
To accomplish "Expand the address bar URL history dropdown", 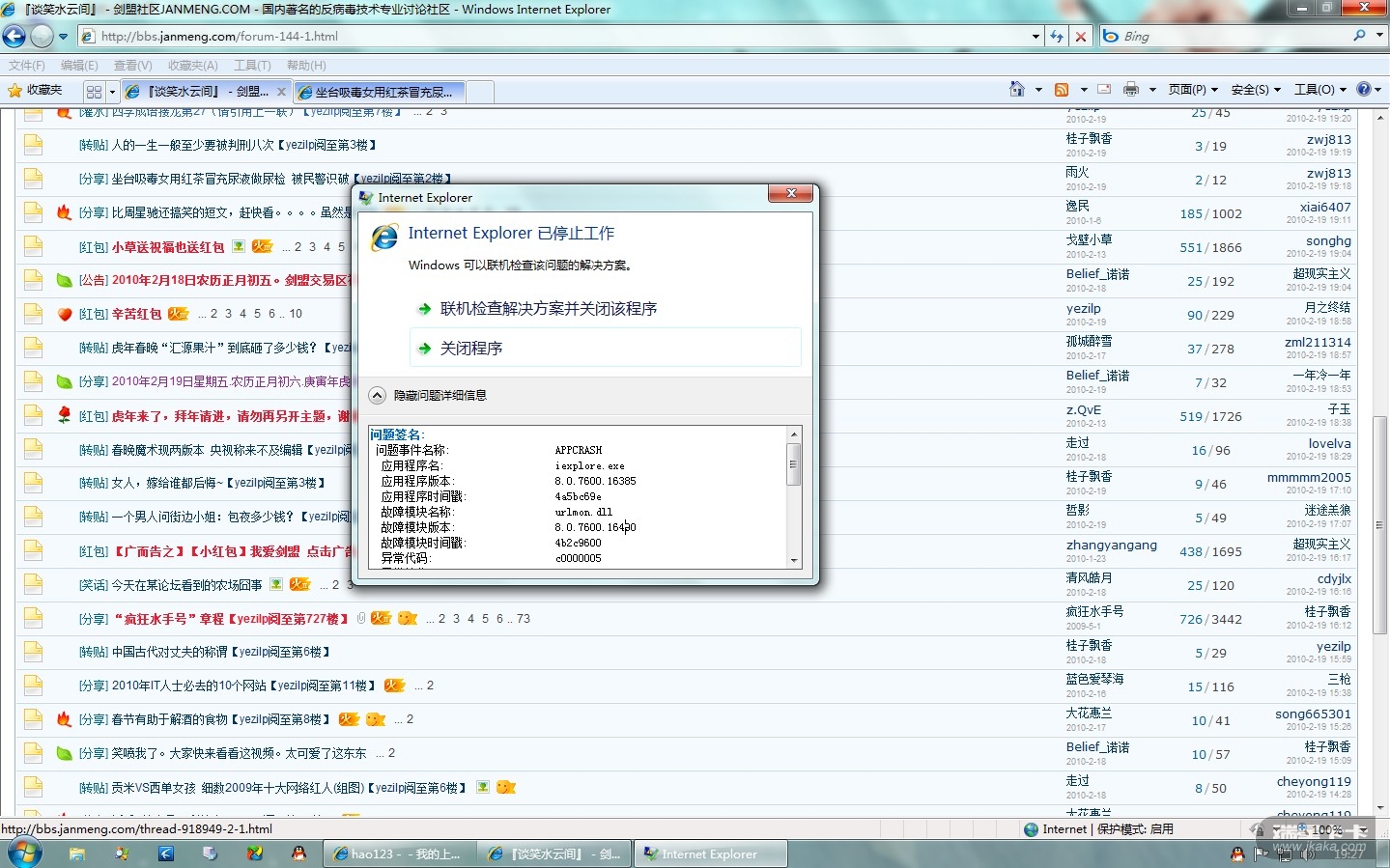I will (1036, 37).
